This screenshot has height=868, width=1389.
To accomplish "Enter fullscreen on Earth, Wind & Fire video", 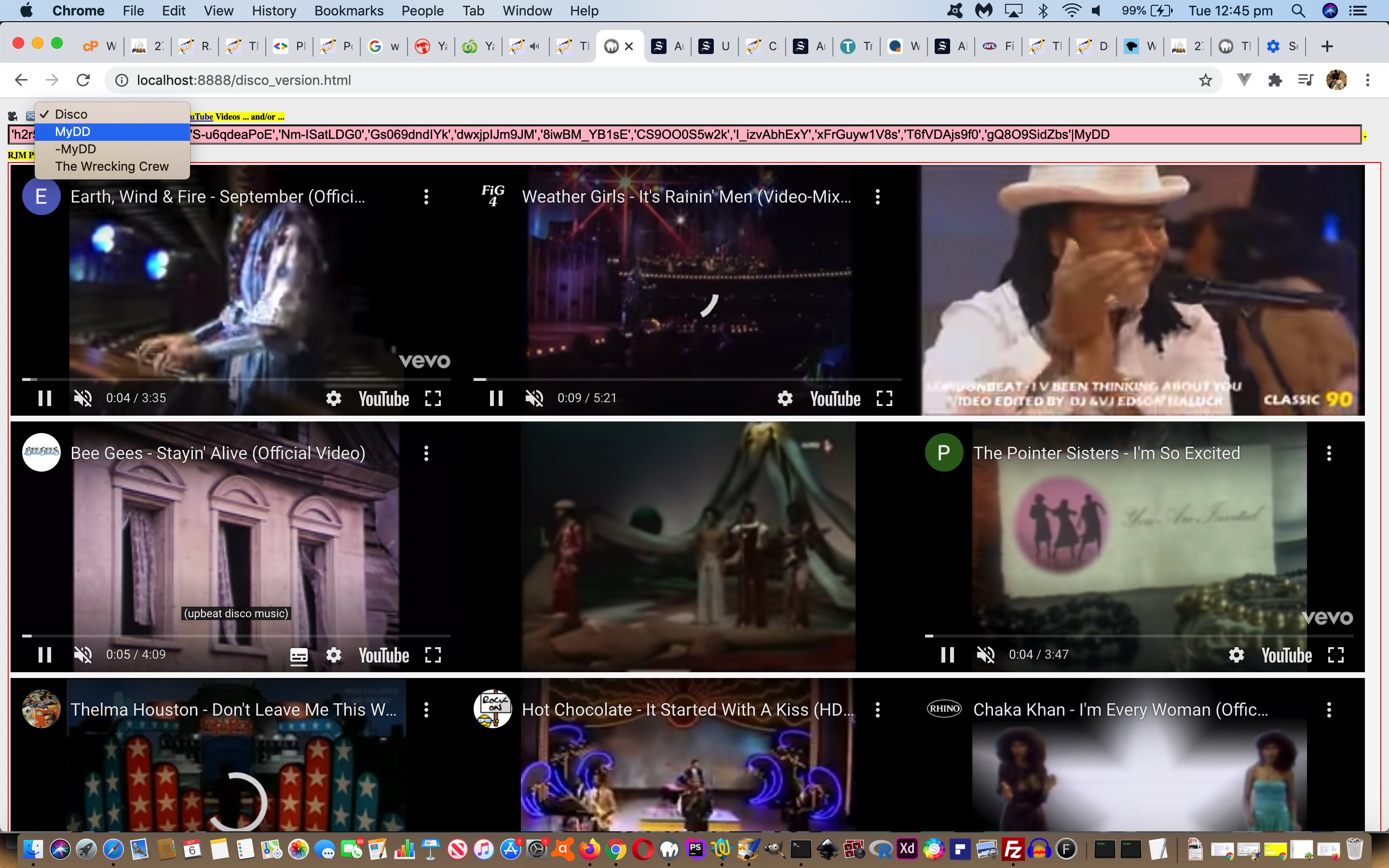I will click(x=433, y=398).
